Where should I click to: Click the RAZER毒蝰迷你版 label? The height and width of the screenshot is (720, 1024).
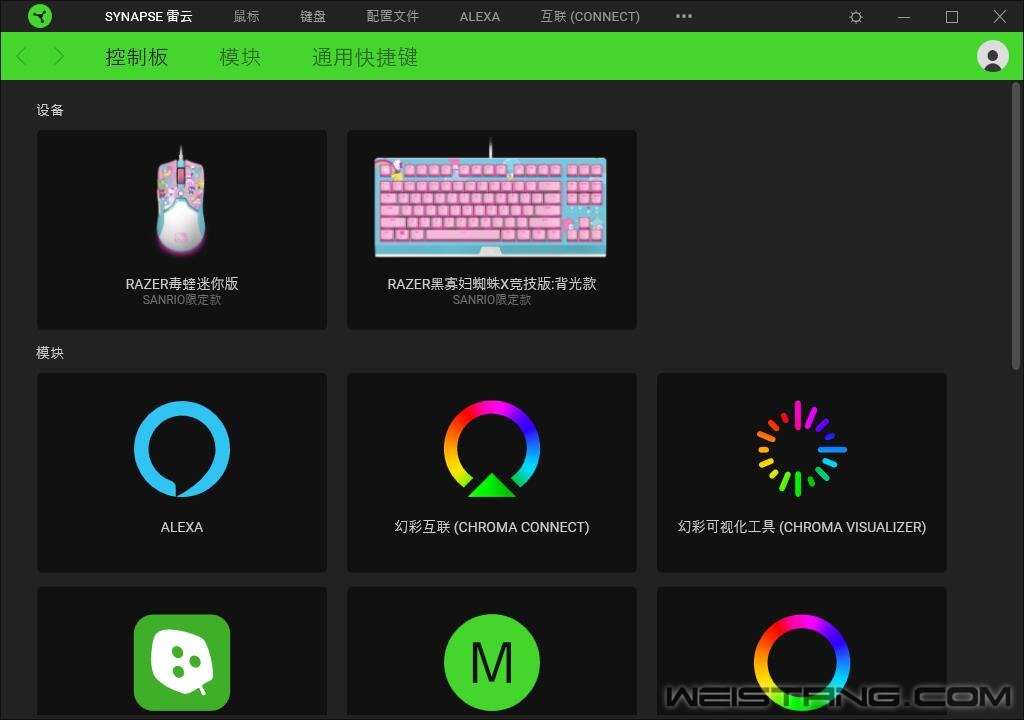(182, 284)
